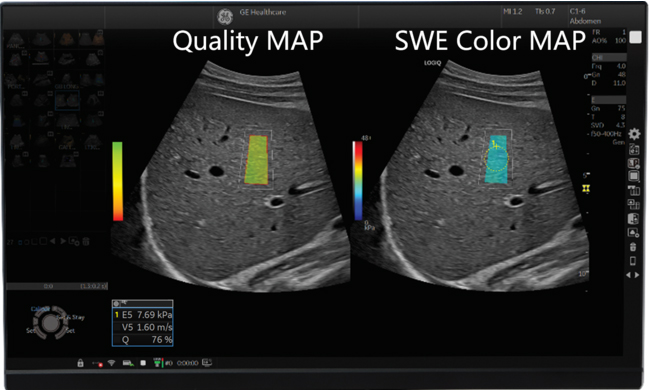Select the Q 76 % result row

pyautogui.click(x=143, y=339)
